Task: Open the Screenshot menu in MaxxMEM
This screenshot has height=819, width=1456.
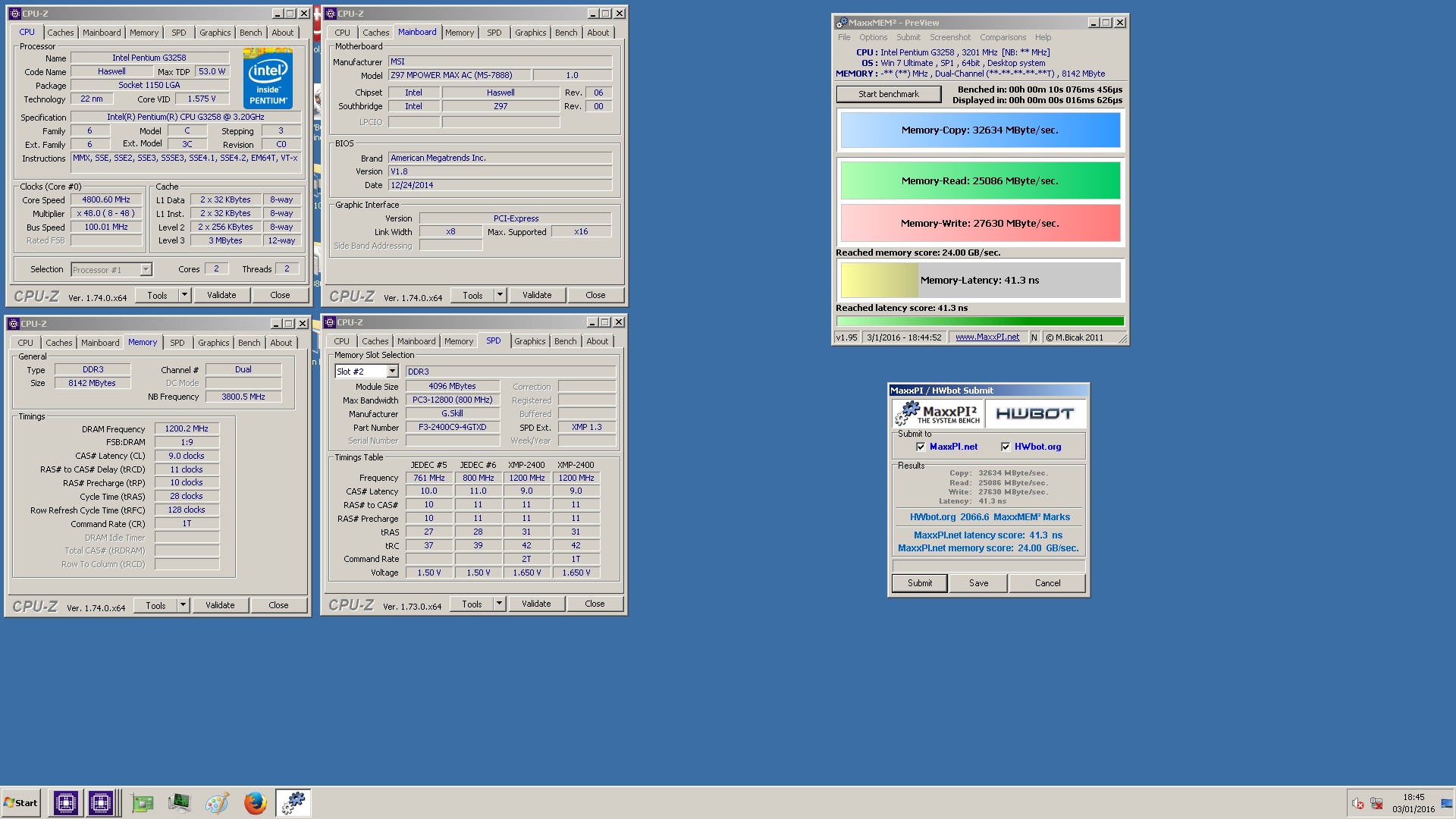Action: click(x=950, y=37)
